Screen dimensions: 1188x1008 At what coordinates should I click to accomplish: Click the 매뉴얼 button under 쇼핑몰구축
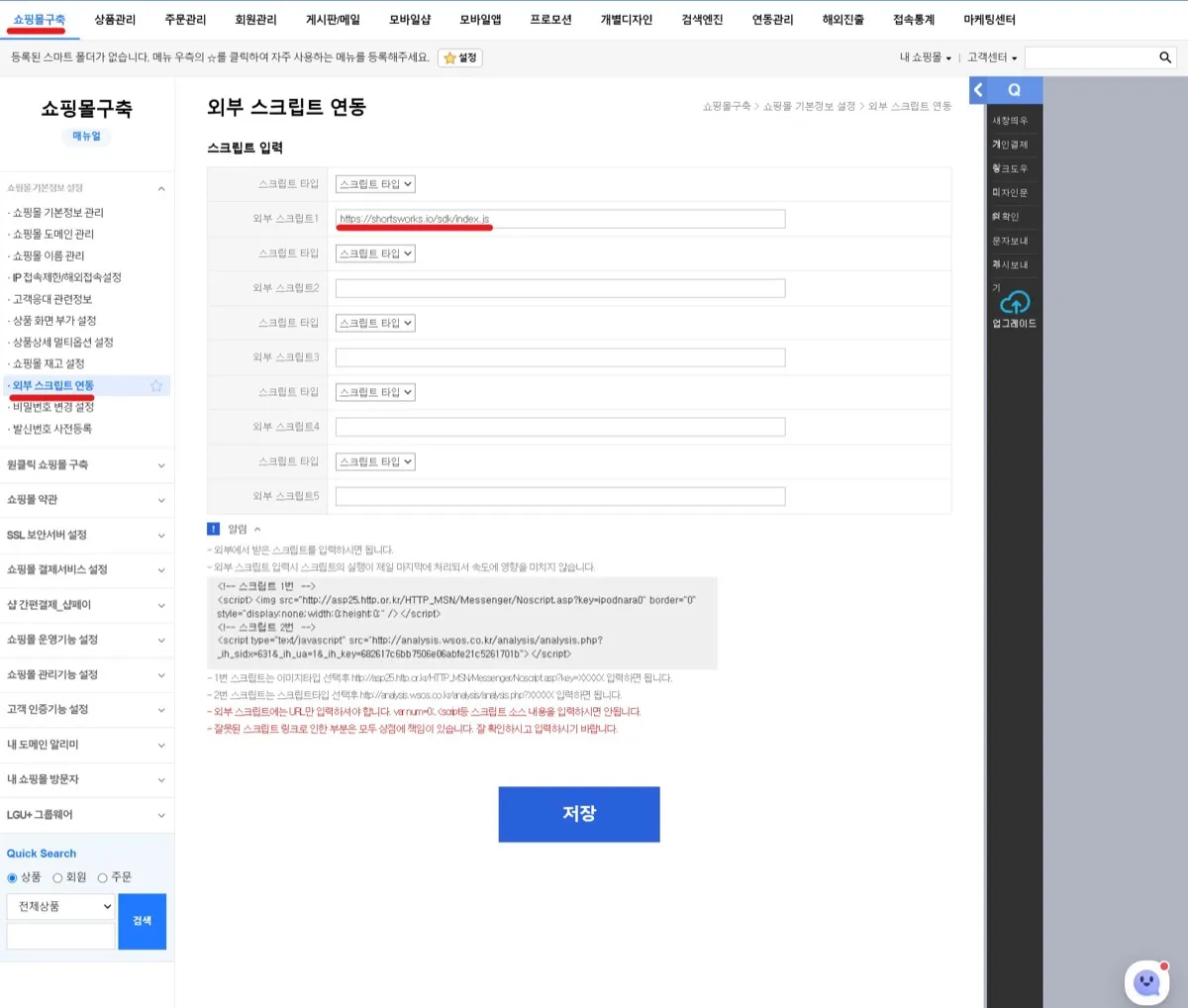tap(87, 137)
